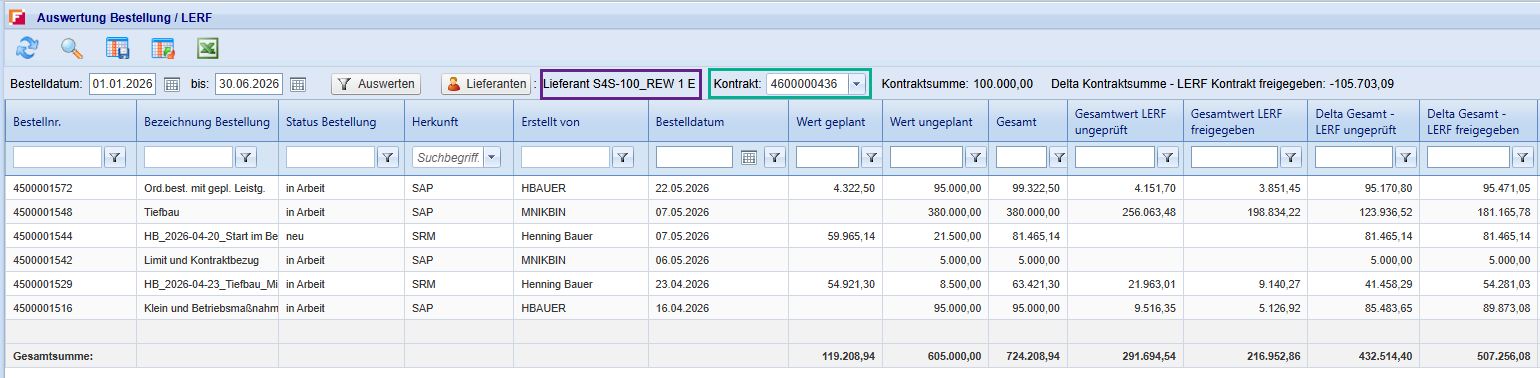
Task: Click the table save layout icon
Action: pyautogui.click(x=118, y=47)
